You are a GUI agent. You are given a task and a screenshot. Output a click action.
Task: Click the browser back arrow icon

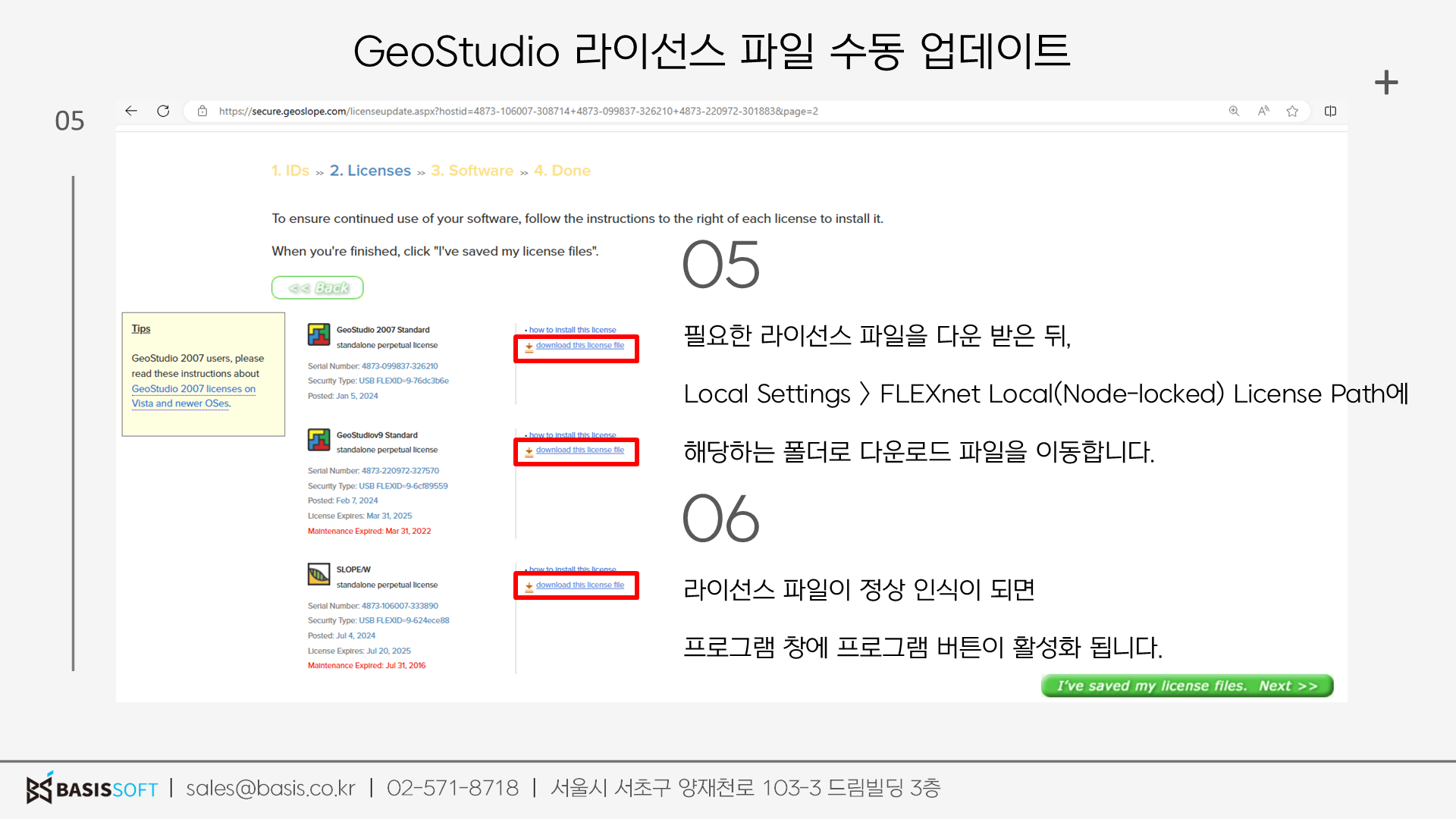coord(131,111)
